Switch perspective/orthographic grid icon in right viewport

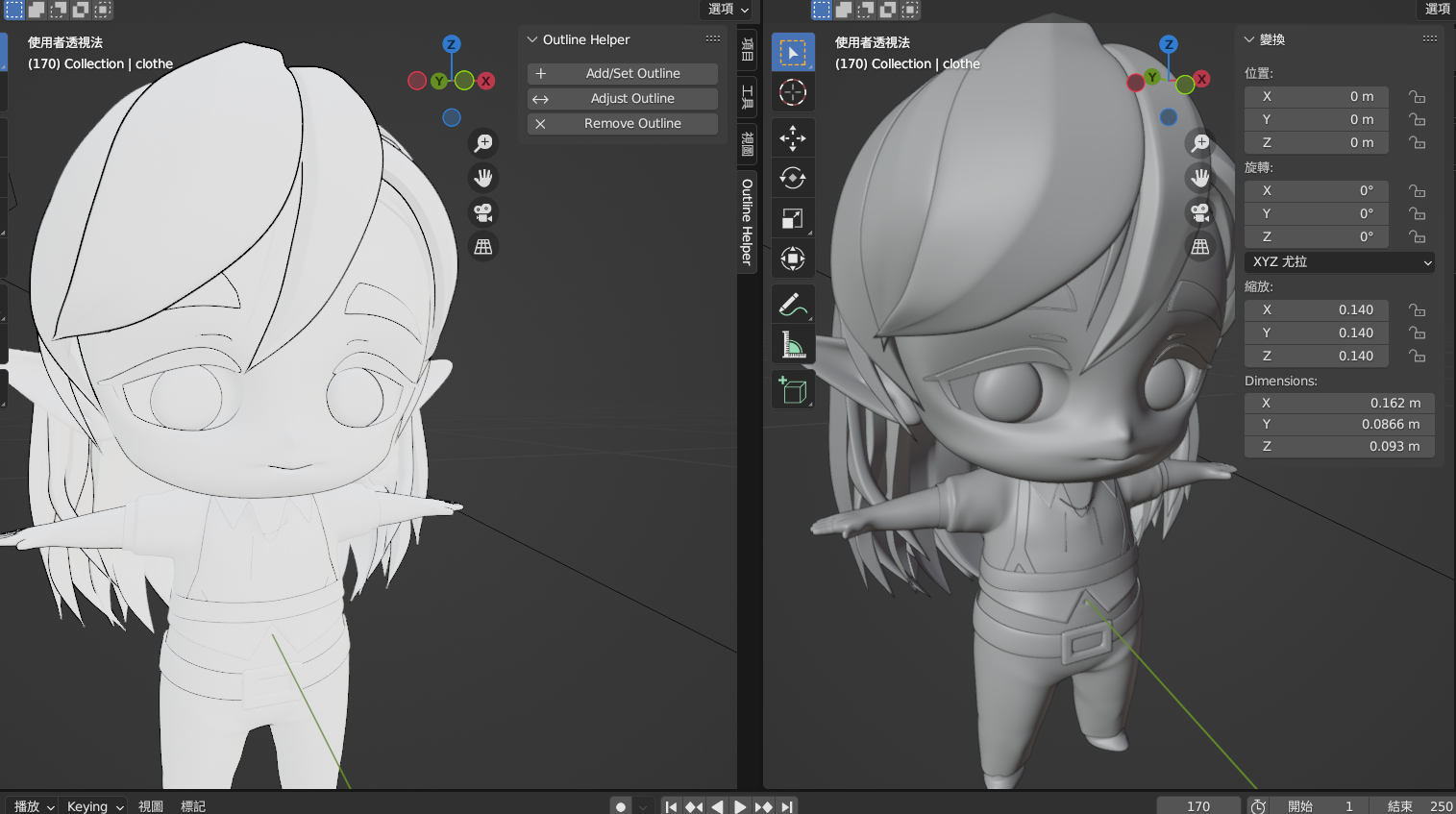[1200, 247]
